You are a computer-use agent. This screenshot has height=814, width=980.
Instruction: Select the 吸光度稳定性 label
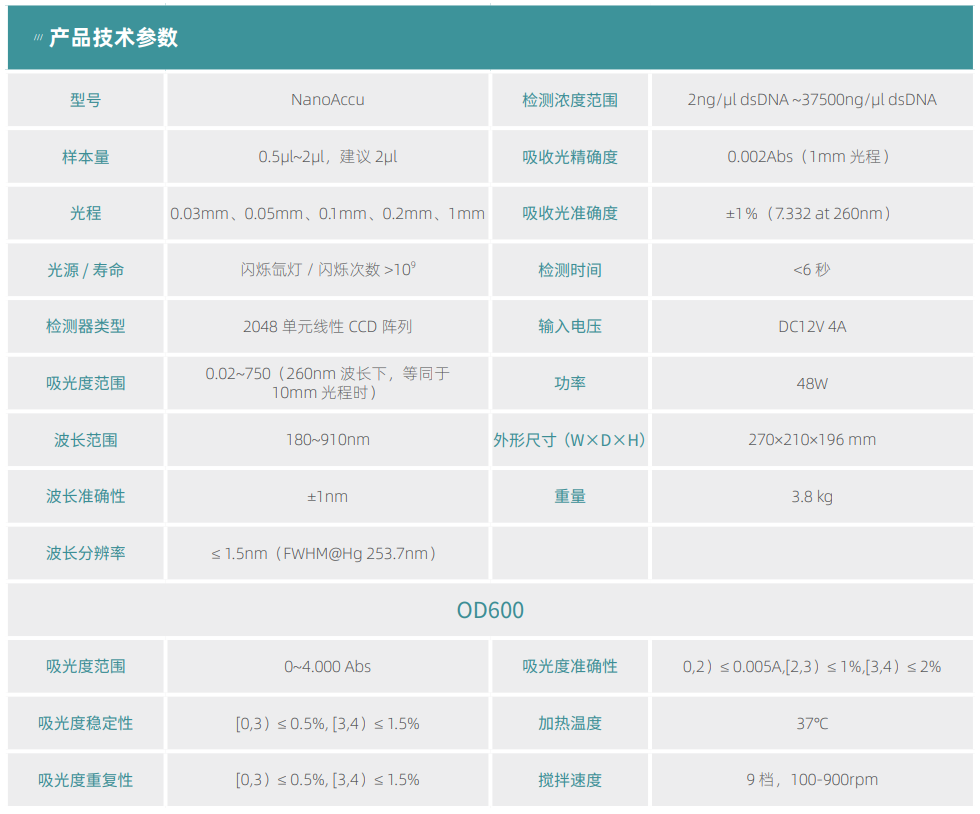pyautogui.click(x=86, y=723)
